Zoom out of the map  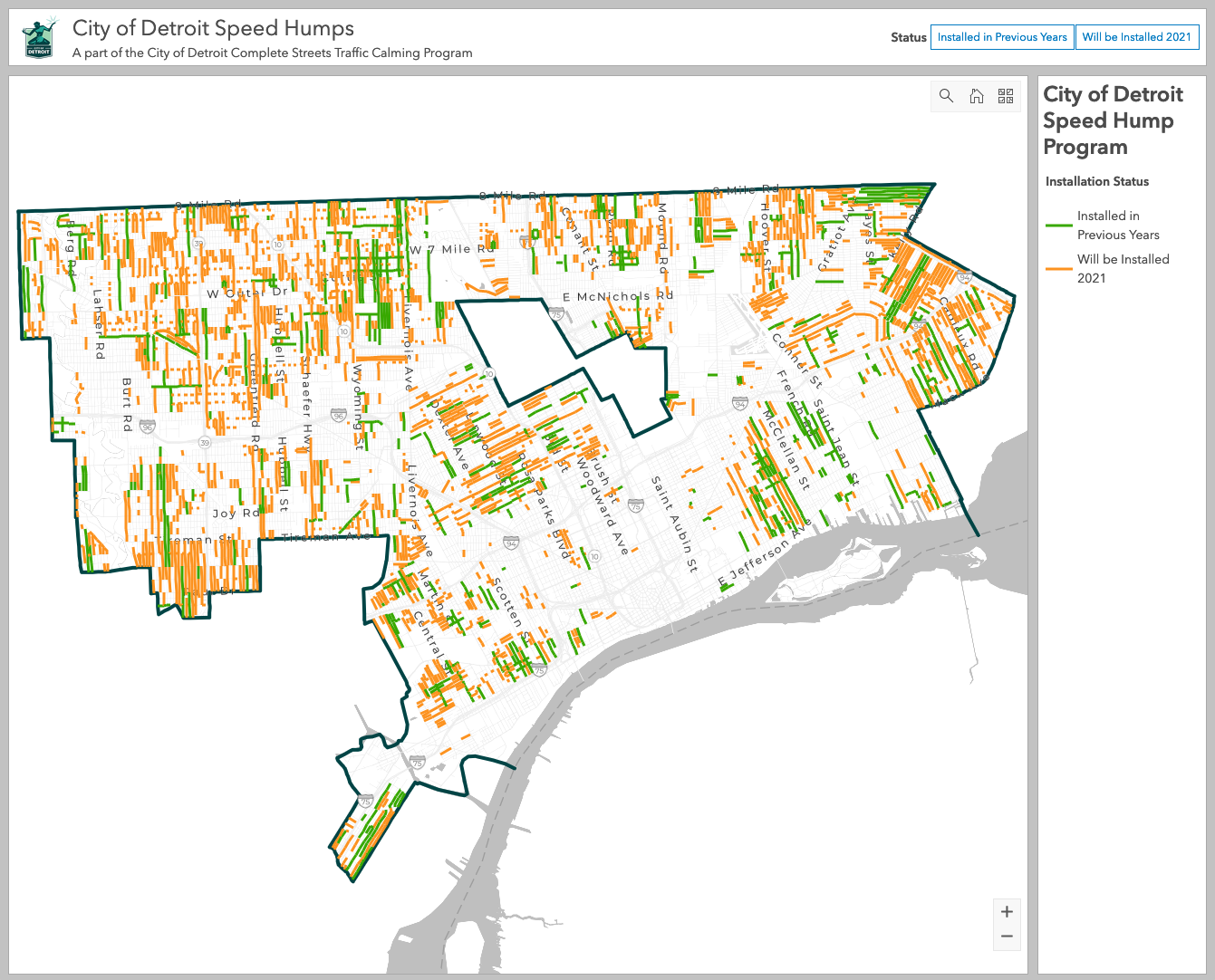(x=1007, y=937)
